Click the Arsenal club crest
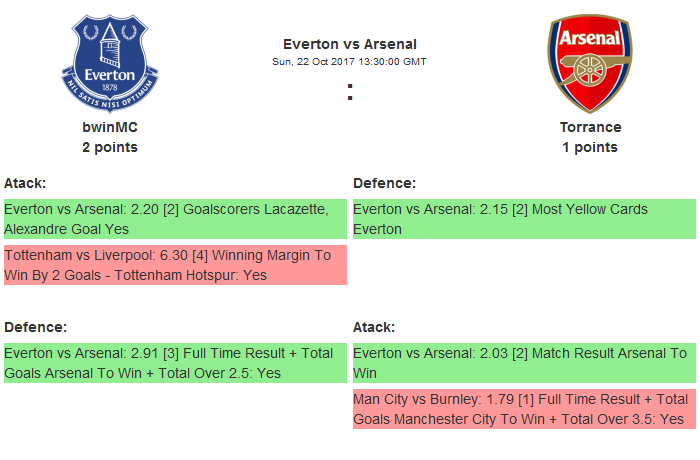This screenshot has height=460, width=700. pyautogui.click(x=589, y=62)
